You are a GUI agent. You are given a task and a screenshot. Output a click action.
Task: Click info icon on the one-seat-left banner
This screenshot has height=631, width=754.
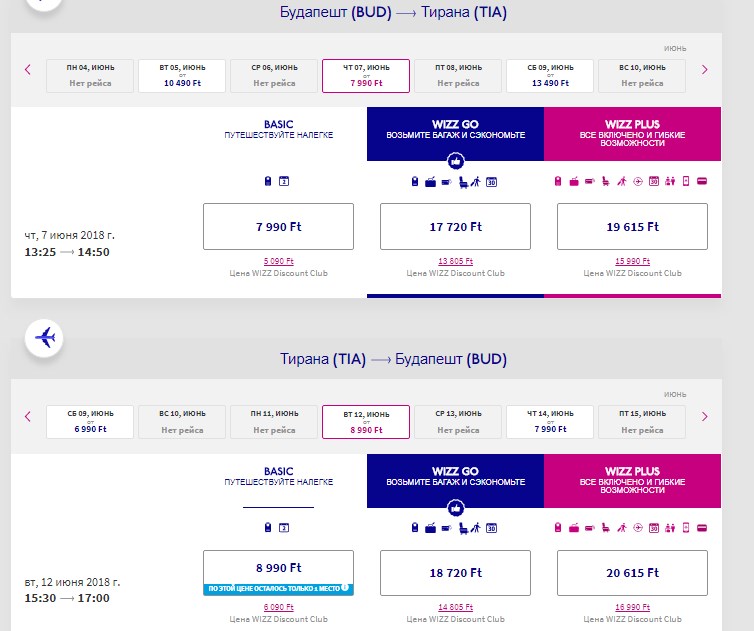pyautogui.click(x=344, y=588)
